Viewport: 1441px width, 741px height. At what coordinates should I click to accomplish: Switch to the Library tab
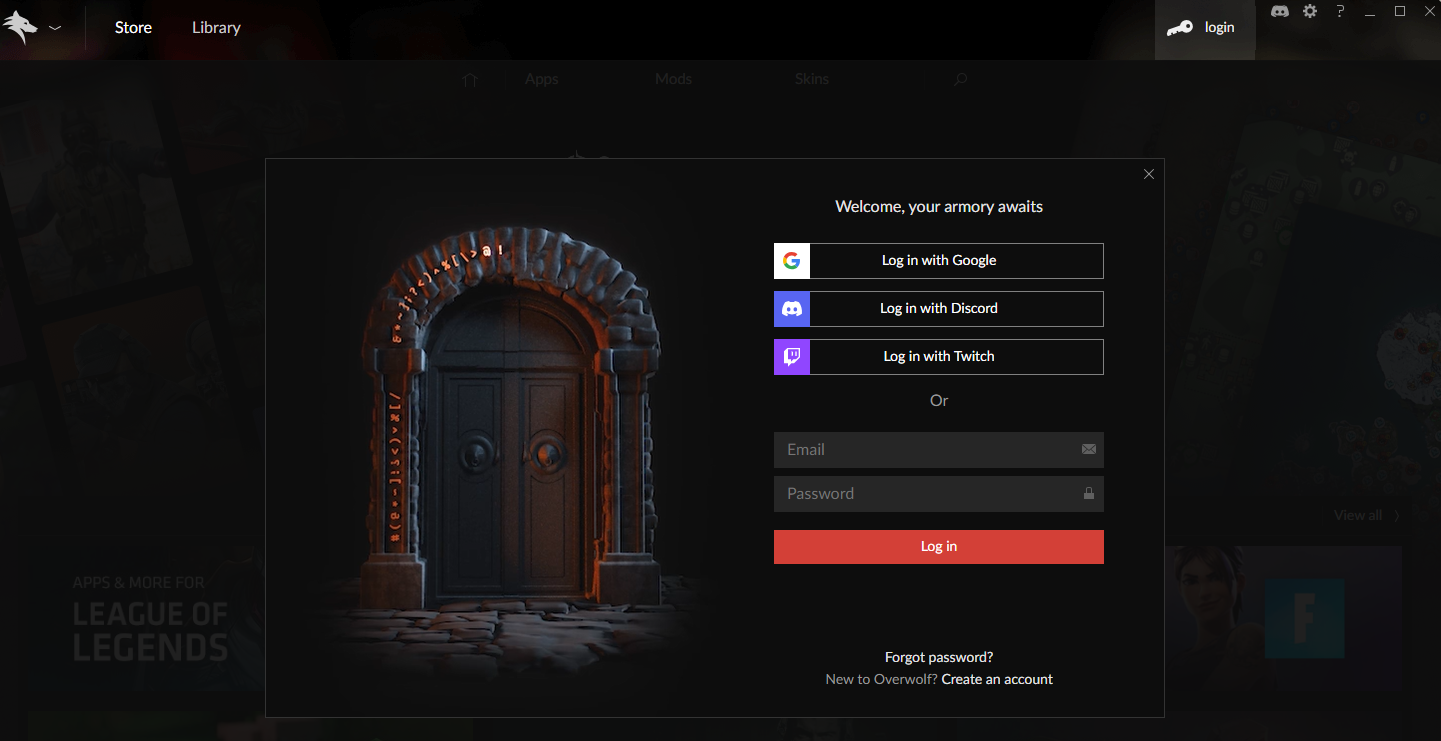click(x=216, y=27)
